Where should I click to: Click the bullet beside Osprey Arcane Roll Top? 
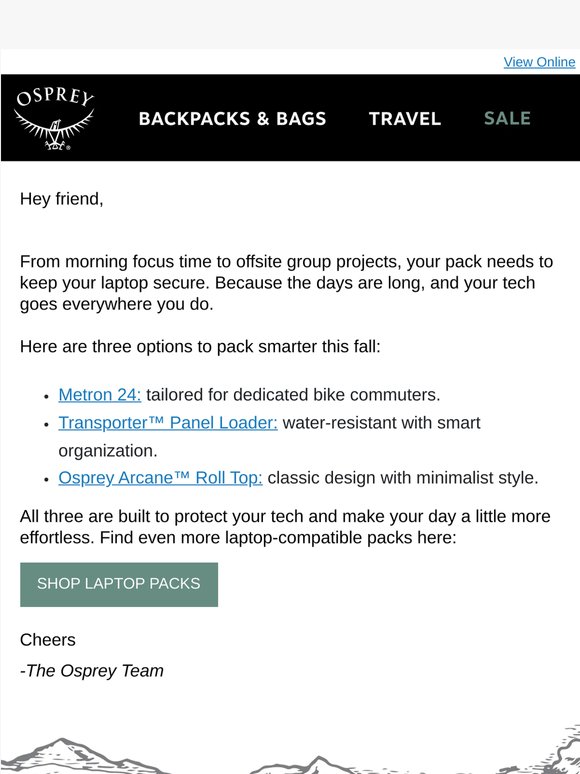46,479
